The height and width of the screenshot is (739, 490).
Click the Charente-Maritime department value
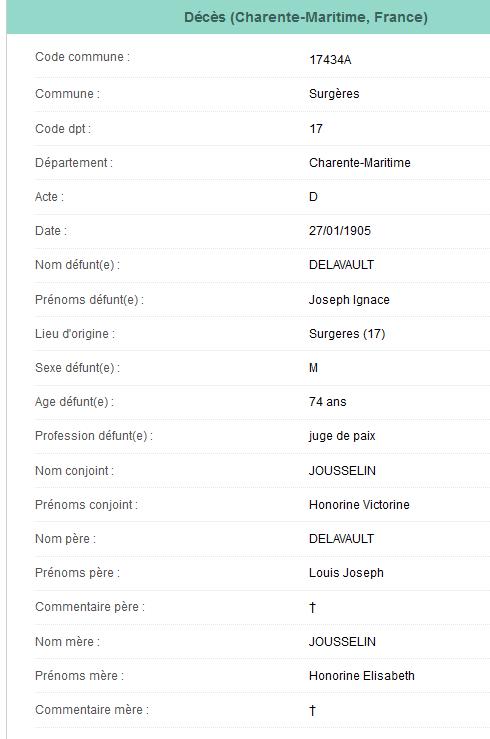(359, 163)
